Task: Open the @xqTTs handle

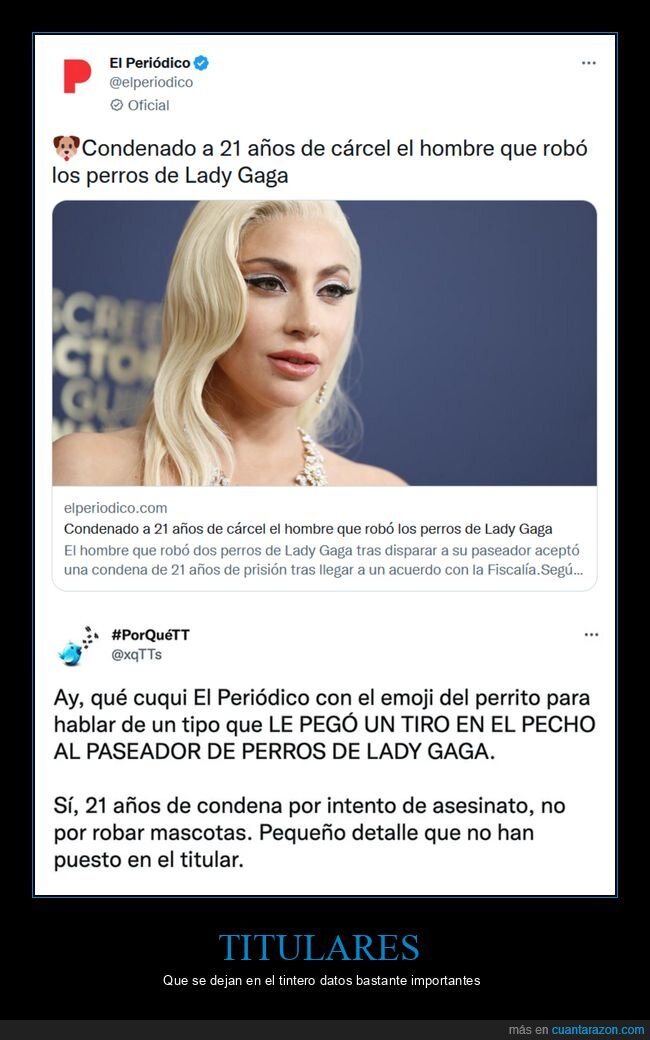Action: pos(137,655)
